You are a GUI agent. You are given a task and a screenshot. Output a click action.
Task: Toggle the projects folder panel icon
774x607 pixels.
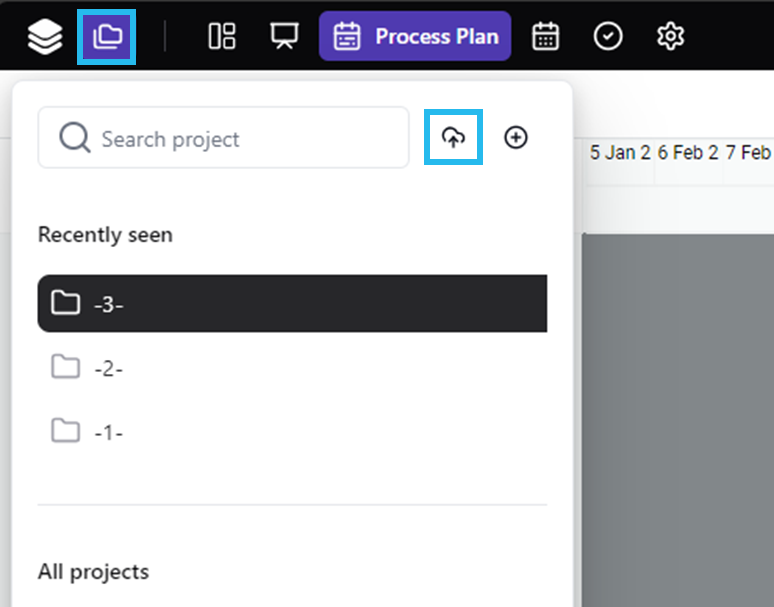tap(106, 37)
